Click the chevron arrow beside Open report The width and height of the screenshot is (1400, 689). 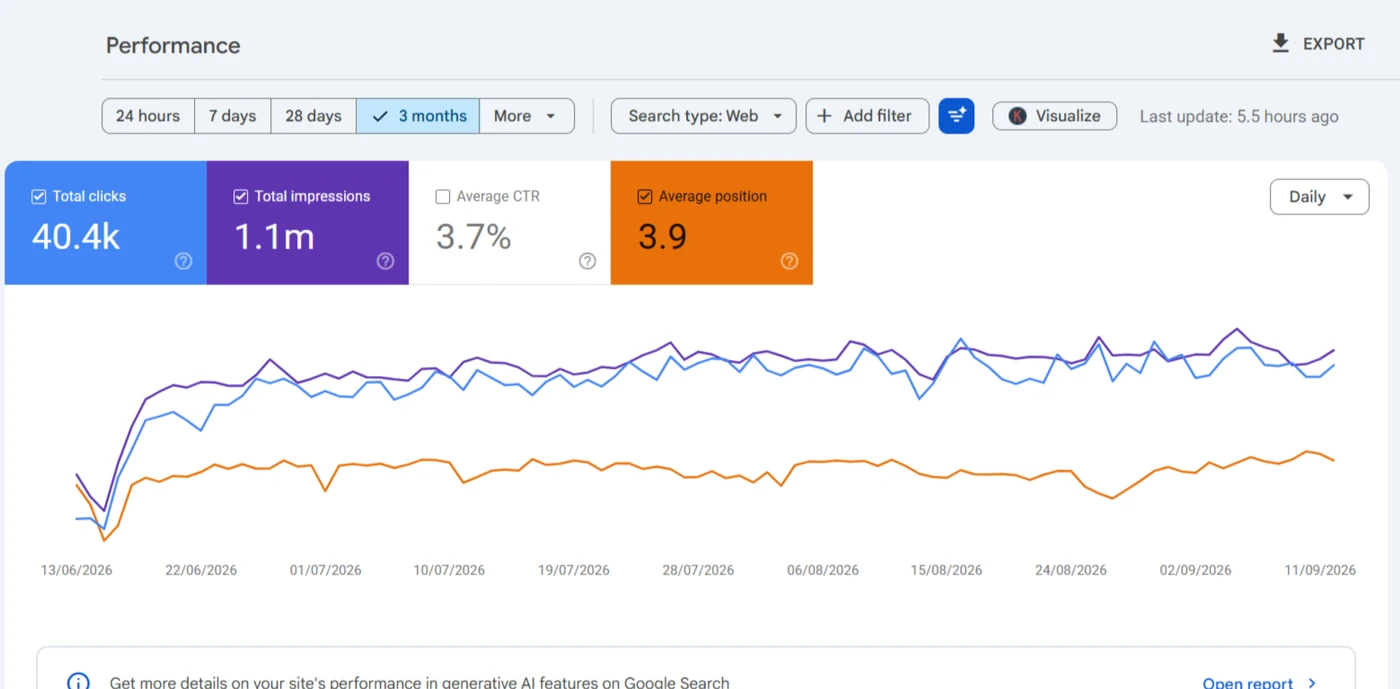click(1312, 684)
